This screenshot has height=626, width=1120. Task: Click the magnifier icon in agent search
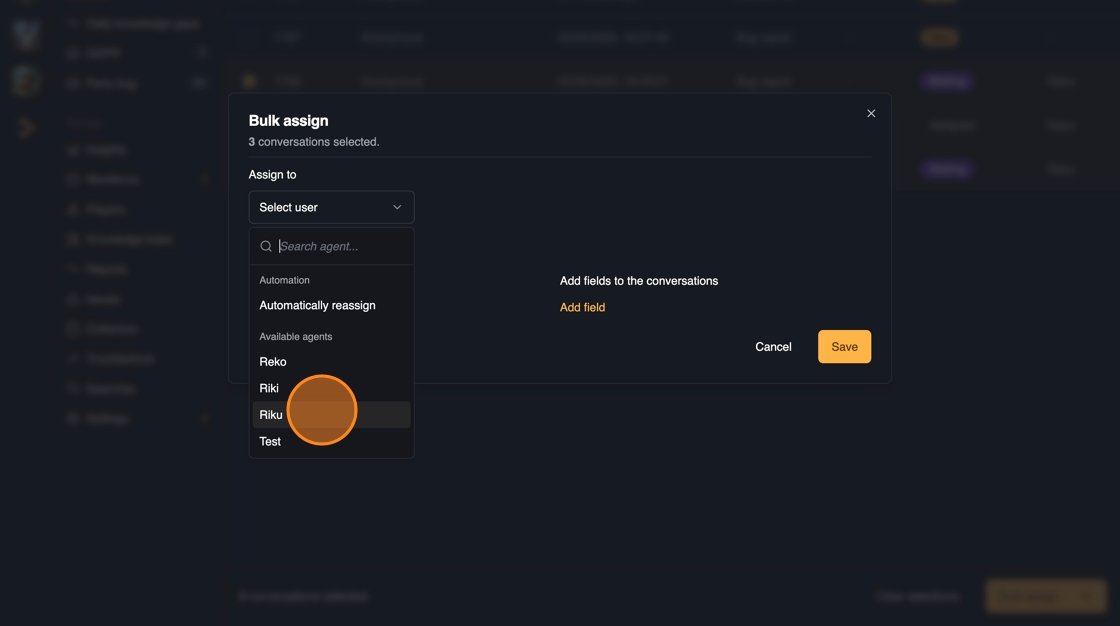(x=266, y=246)
